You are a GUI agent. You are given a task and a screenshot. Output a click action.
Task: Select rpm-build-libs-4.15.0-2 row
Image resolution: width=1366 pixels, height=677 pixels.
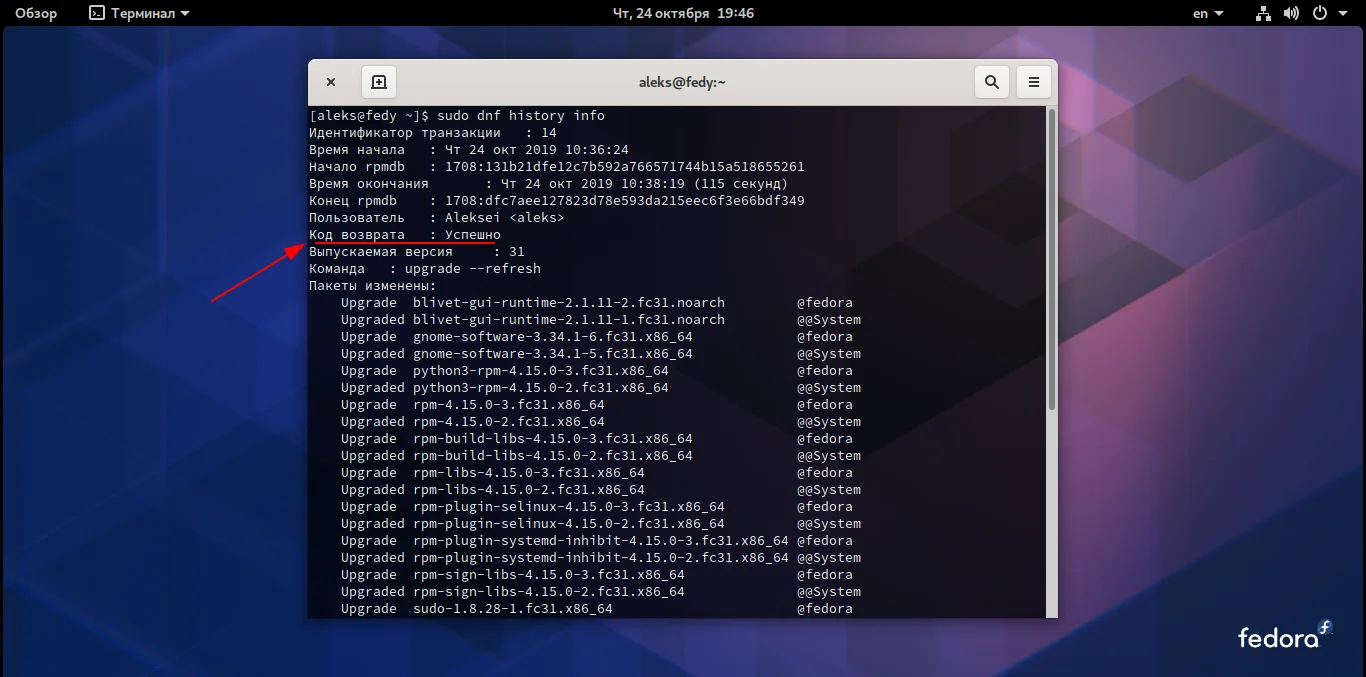point(601,455)
